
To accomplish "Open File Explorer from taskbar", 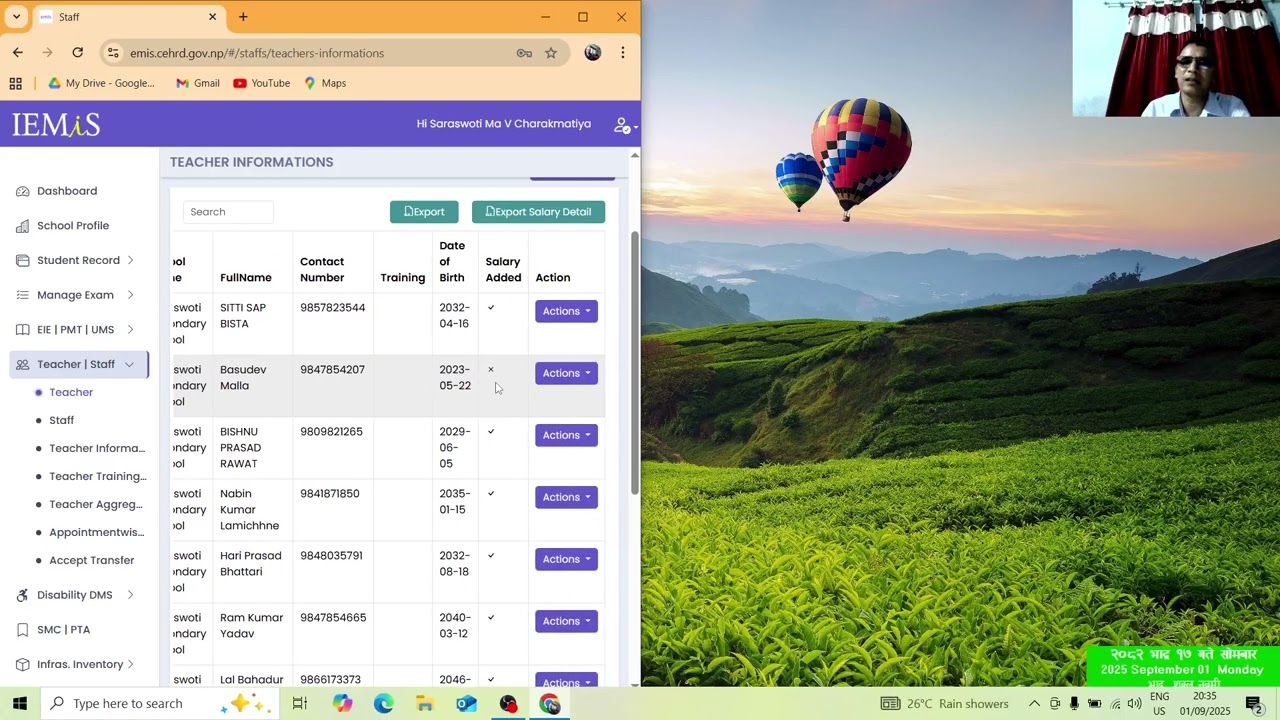I will (425, 704).
